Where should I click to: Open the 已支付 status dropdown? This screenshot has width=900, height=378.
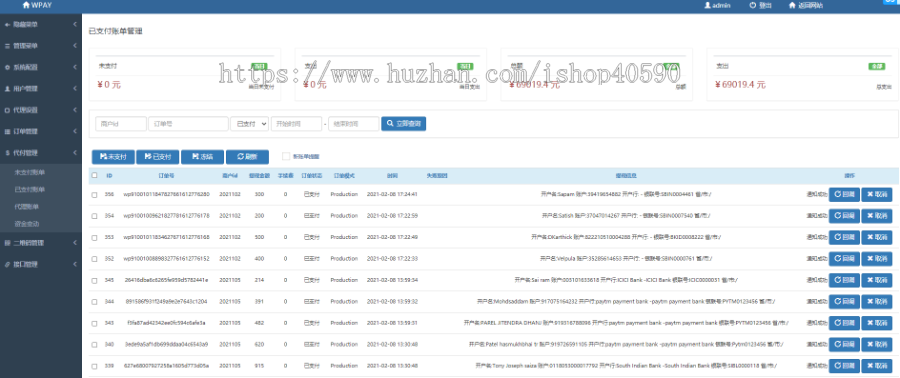(x=249, y=123)
